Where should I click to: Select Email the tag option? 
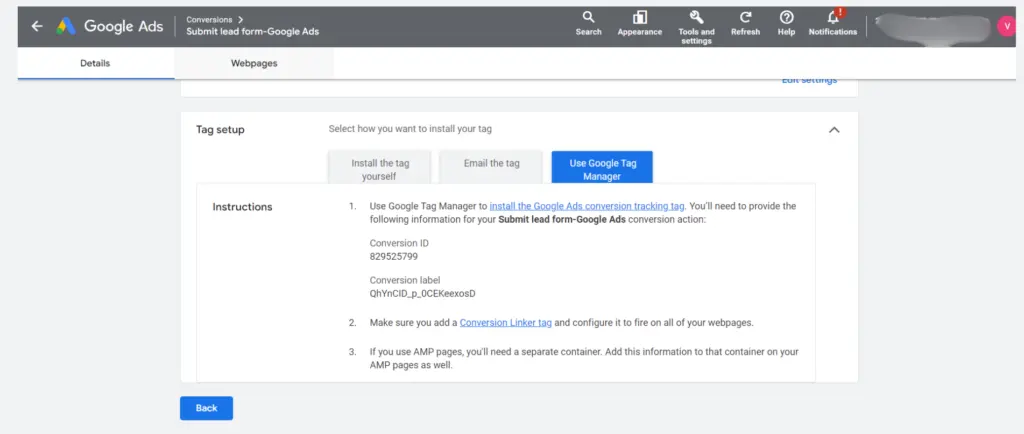491,168
